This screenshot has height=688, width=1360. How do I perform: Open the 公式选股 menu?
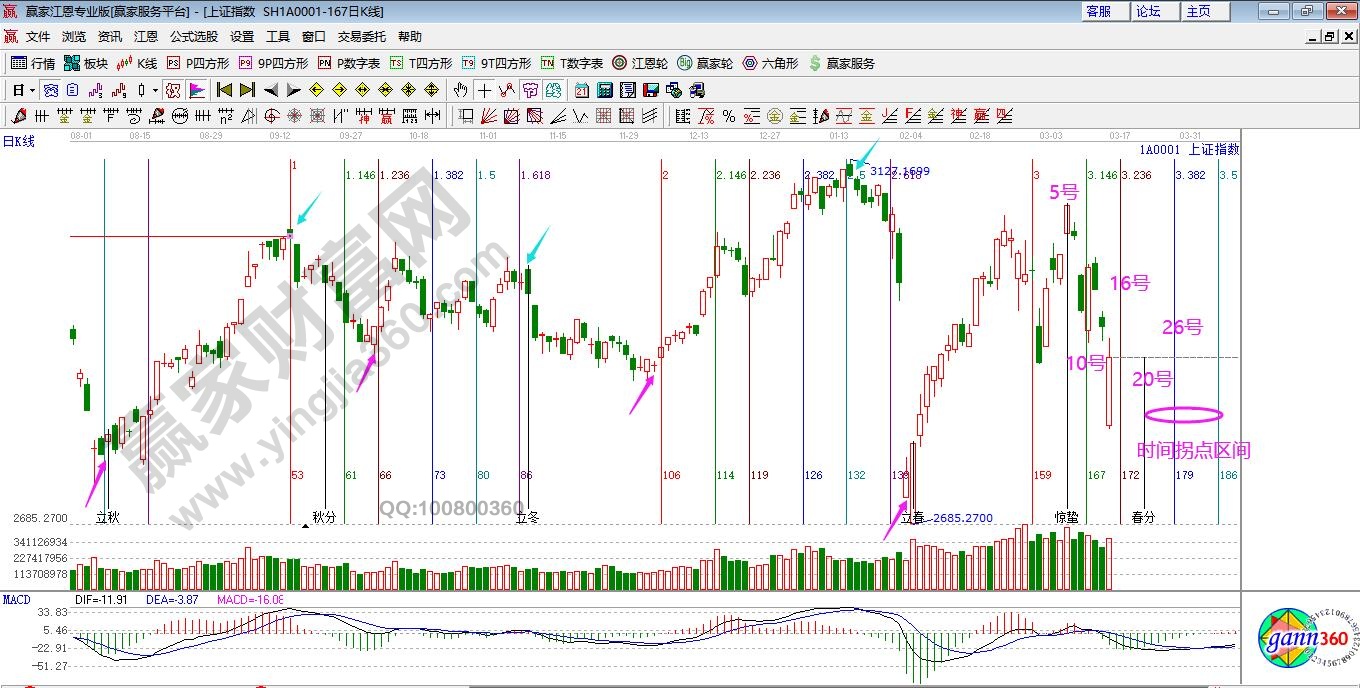(193, 37)
